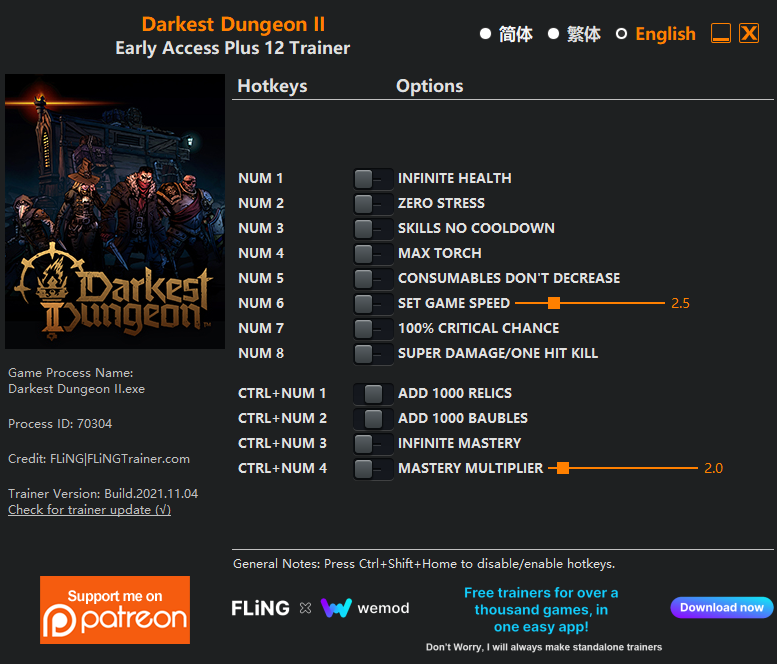Click the MASTERY MULTIPLIER option label
This screenshot has width=777, height=664.
coord(471,468)
